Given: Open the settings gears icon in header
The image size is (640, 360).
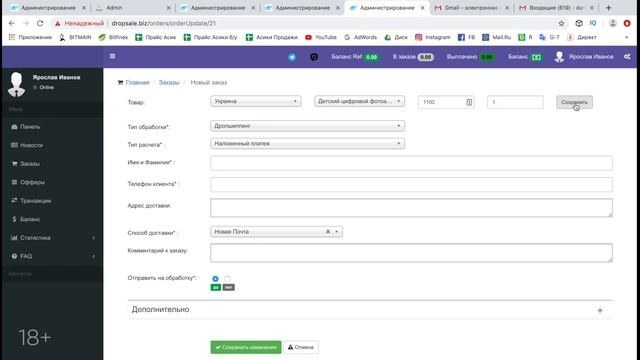Looking at the screenshot, I should (627, 57).
